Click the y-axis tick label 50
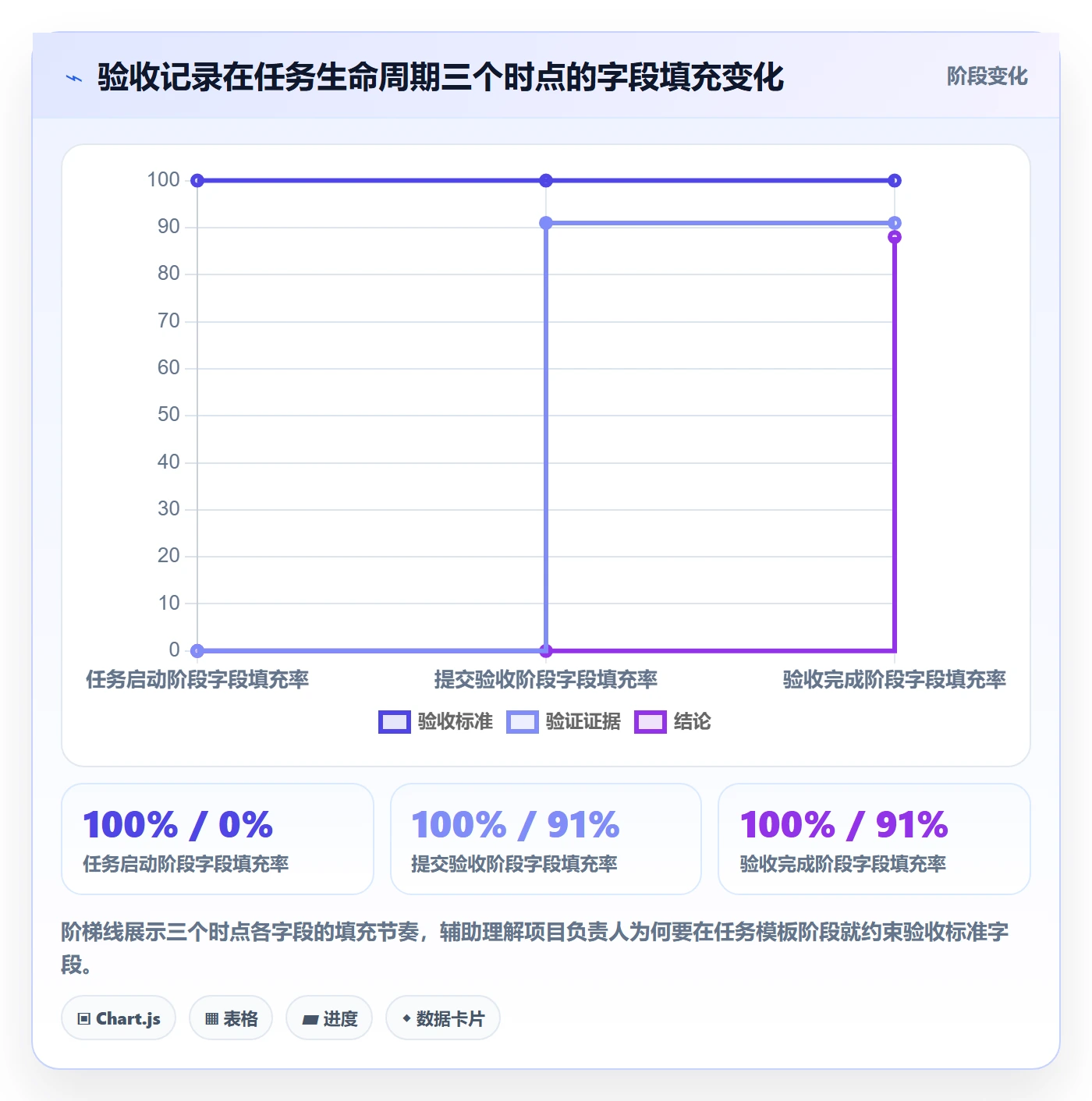 point(168,415)
